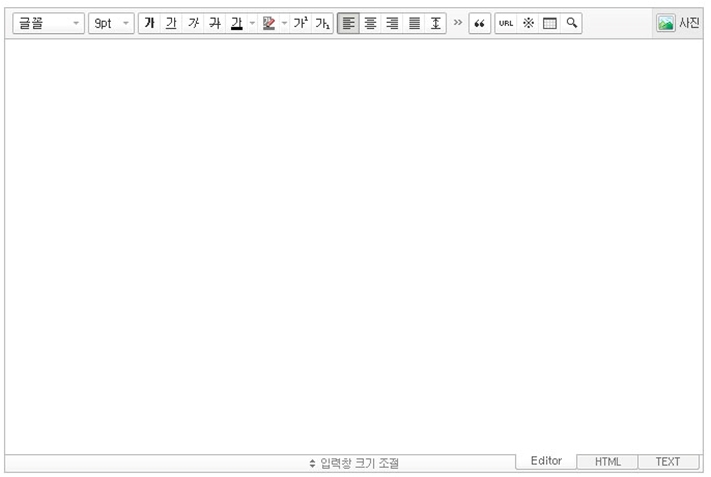Image resolution: width=711 pixels, height=477 pixels.
Task: Toggle bold text formatting
Action: [x=149, y=24]
